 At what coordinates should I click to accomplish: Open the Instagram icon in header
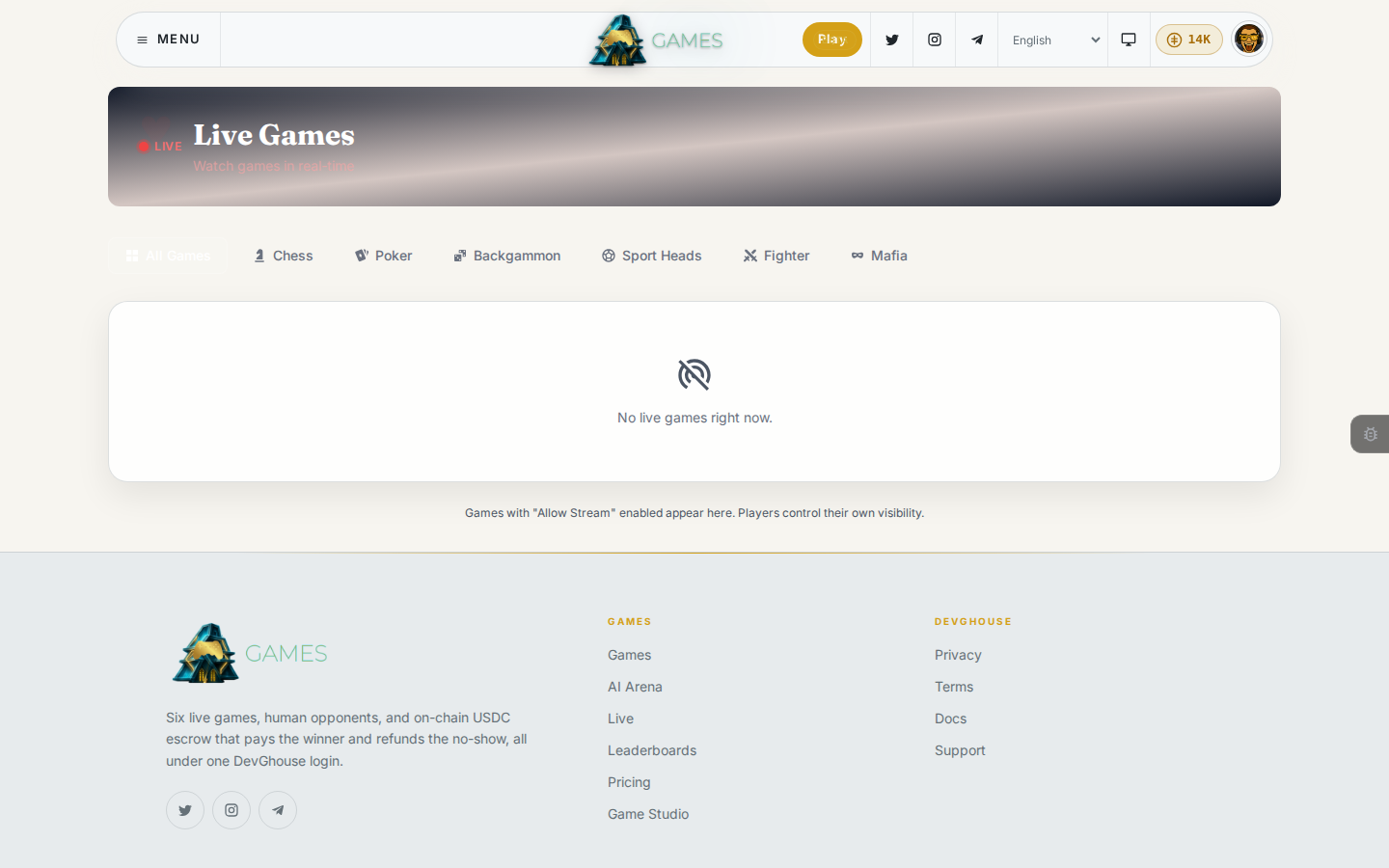[935, 40]
